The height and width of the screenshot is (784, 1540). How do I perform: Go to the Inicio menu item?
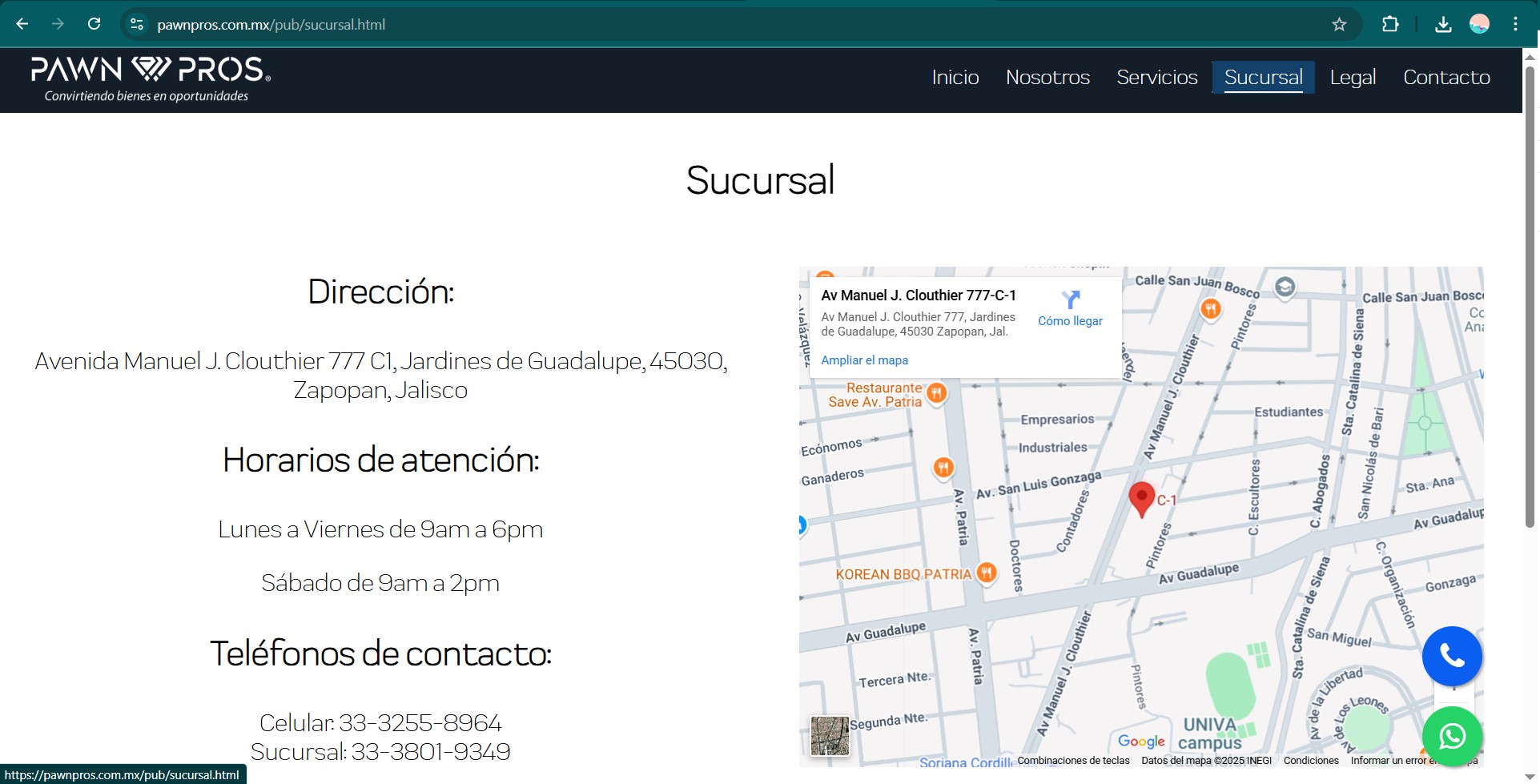pyautogui.click(x=955, y=77)
